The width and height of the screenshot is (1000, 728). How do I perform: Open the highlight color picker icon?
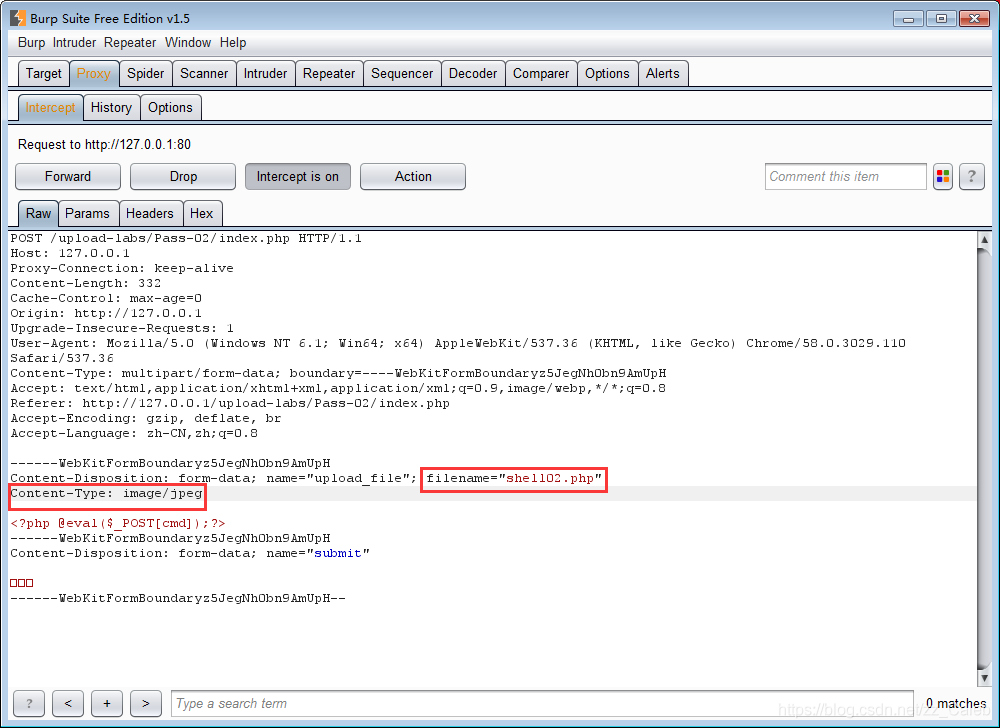[x=943, y=177]
